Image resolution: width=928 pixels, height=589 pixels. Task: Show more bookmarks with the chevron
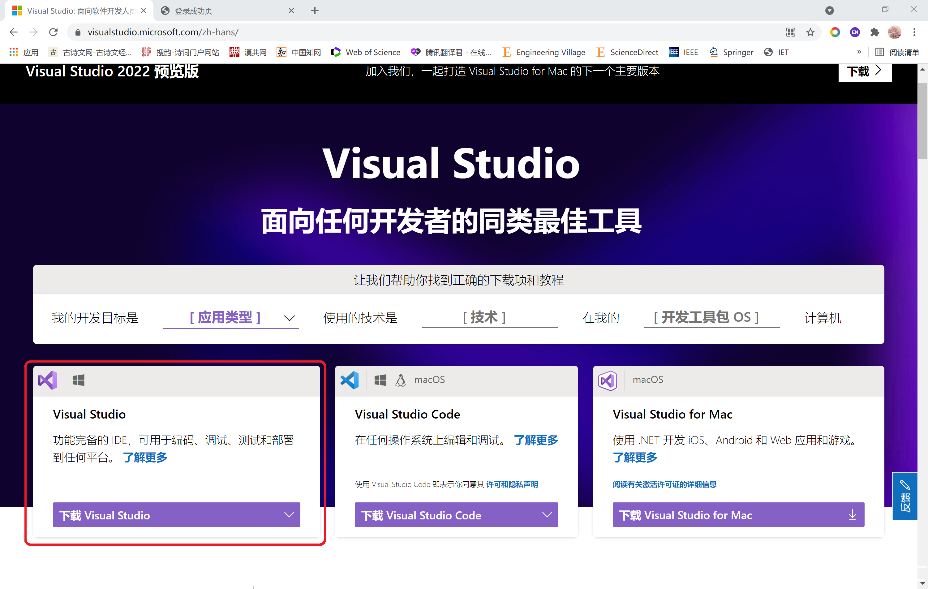click(x=859, y=52)
